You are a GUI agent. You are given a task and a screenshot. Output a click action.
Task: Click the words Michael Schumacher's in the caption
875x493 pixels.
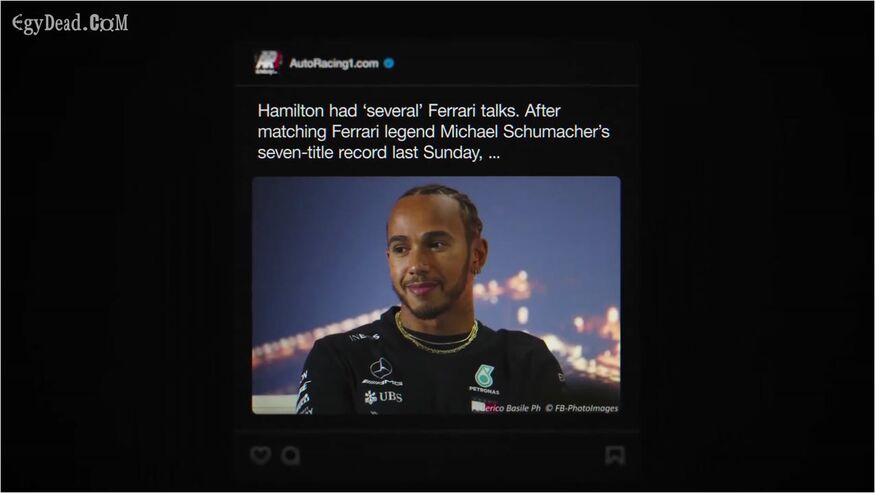525,132
